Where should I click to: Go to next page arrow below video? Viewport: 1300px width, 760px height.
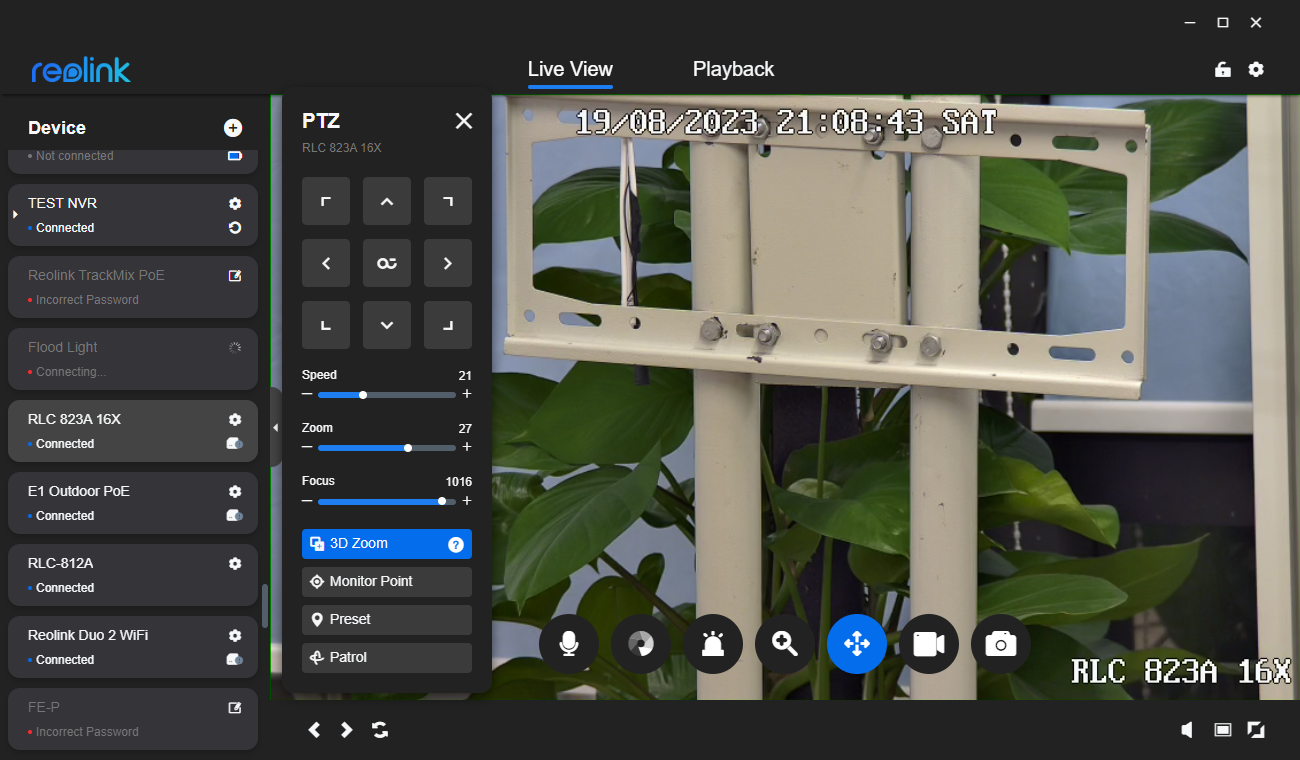tap(346, 730)
